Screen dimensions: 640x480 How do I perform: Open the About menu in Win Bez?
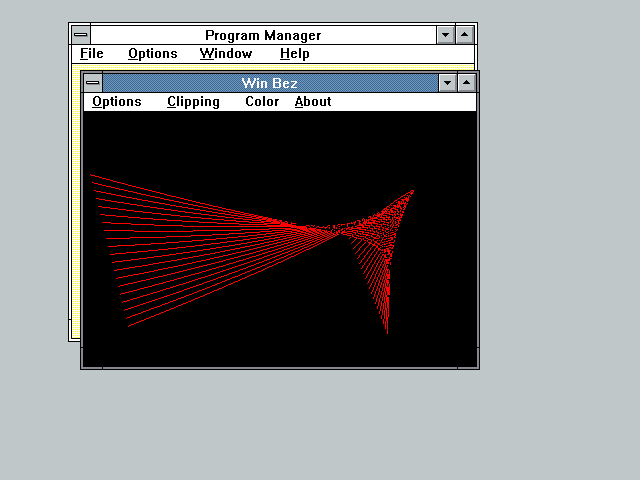(313, 102)
